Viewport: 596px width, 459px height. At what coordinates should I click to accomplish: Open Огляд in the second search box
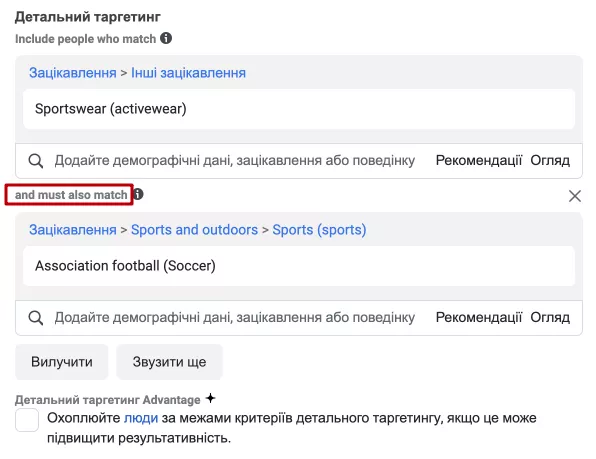[550, 317]
